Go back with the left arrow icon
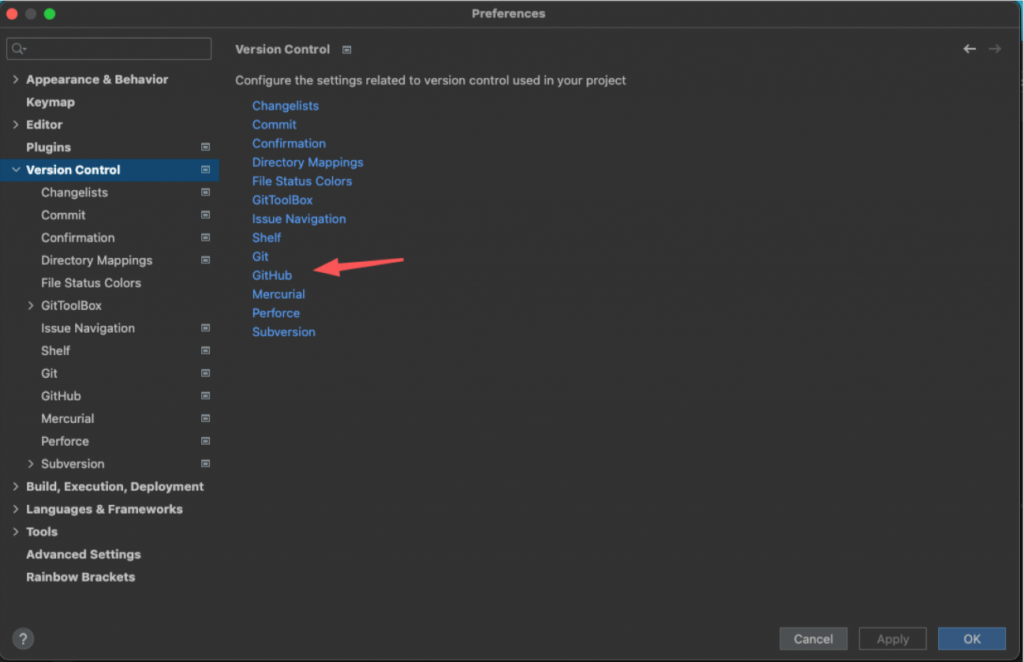The height and width of the screenshot is (662, 1024). click(969, 49)
